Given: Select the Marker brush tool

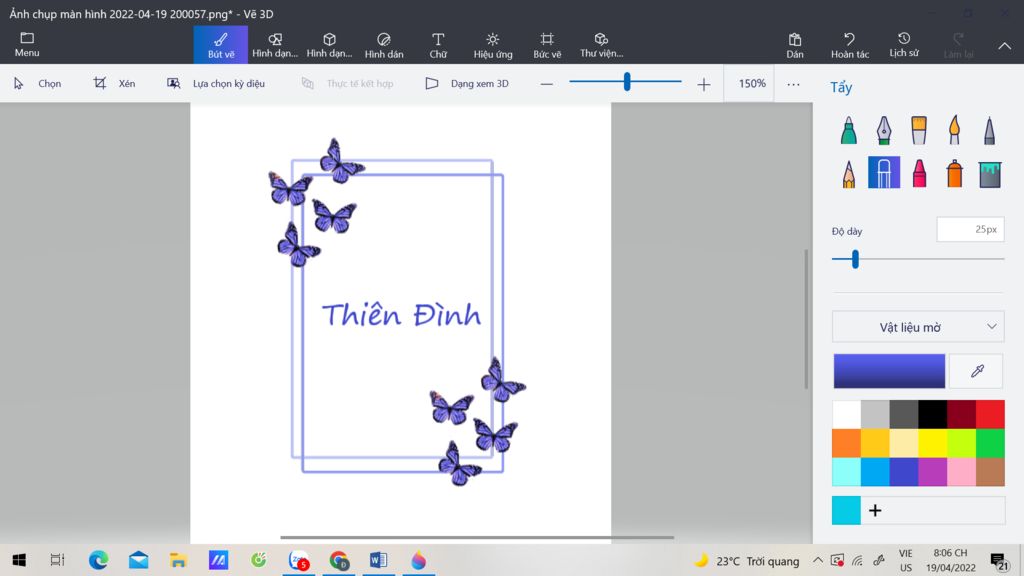Looking at the screenshot, I should [x=848, y=130].
